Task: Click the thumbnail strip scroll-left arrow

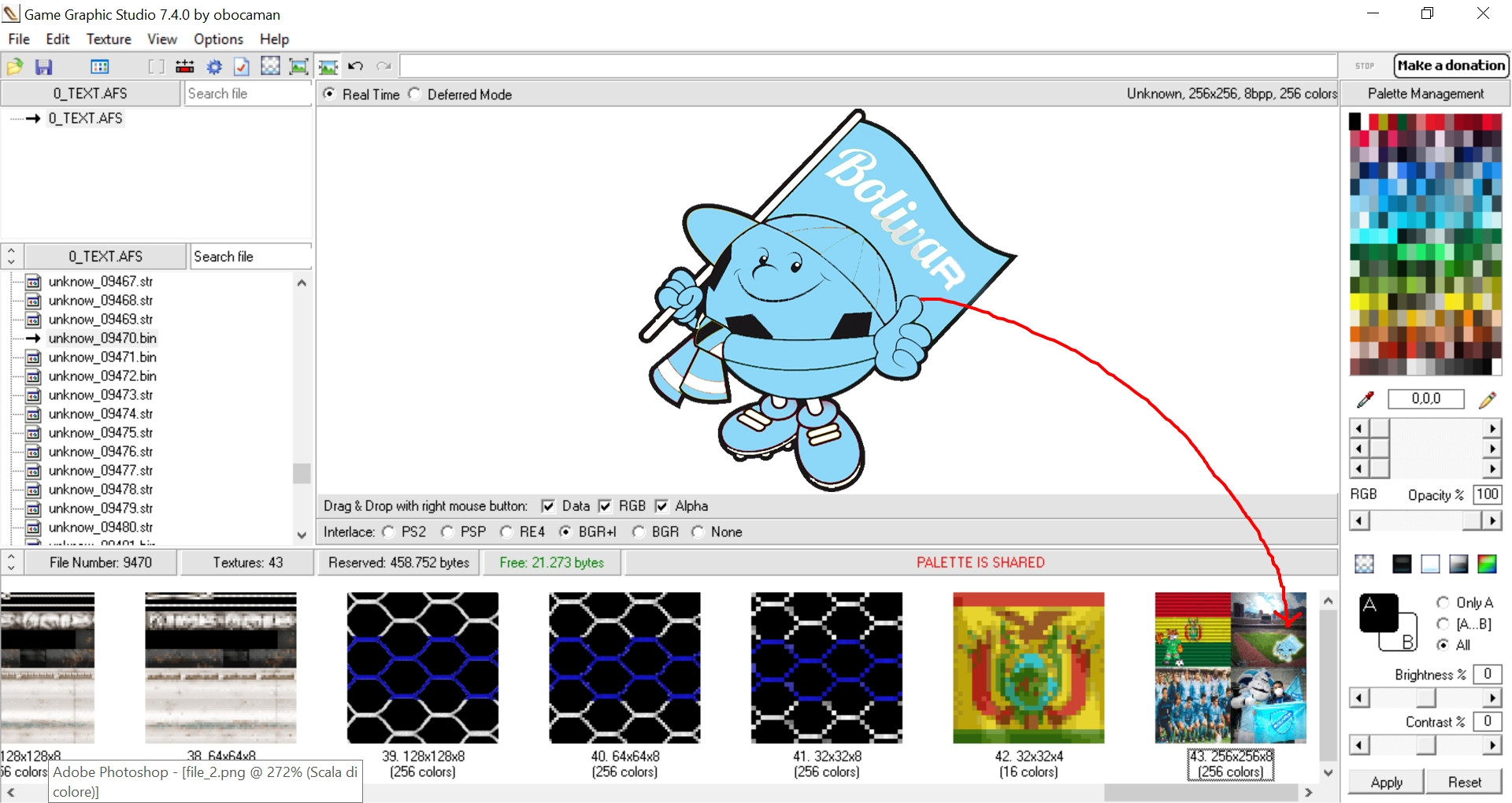Action: [x=11, y=793]
